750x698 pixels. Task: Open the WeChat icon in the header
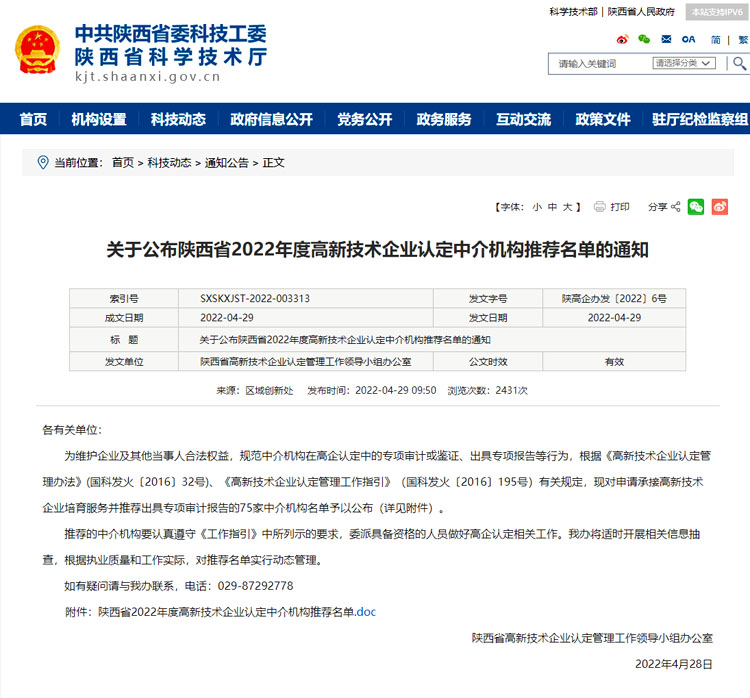click(x=644, y=39)
